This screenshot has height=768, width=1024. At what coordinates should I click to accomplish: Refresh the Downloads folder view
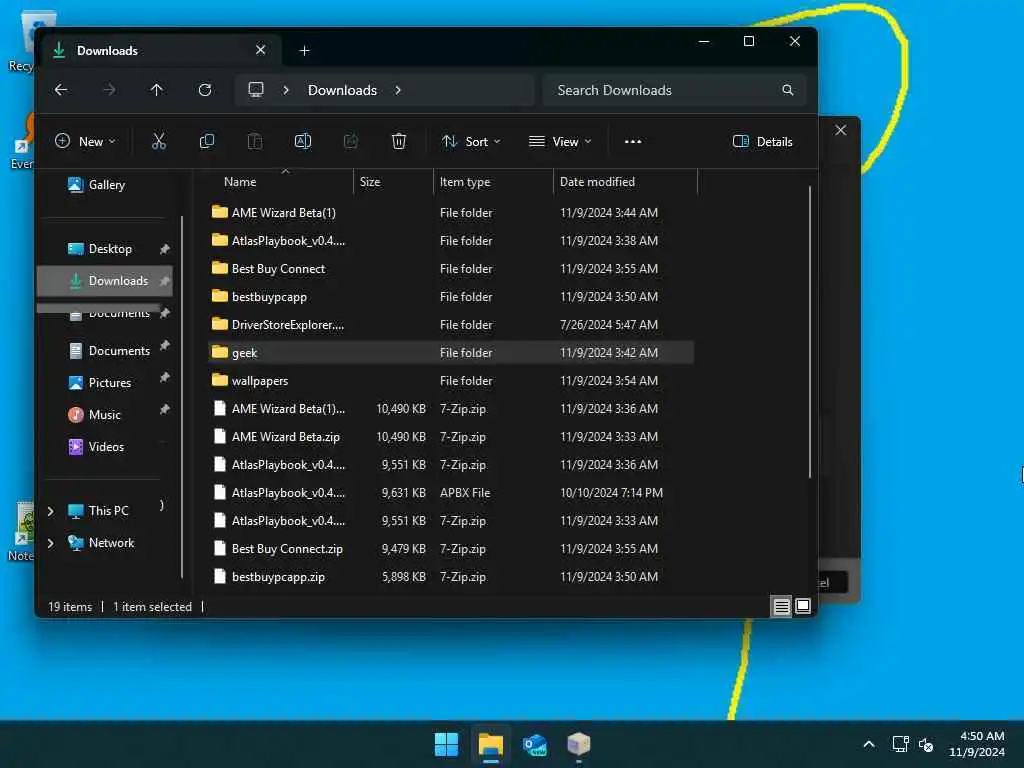(x=205, y=89)
